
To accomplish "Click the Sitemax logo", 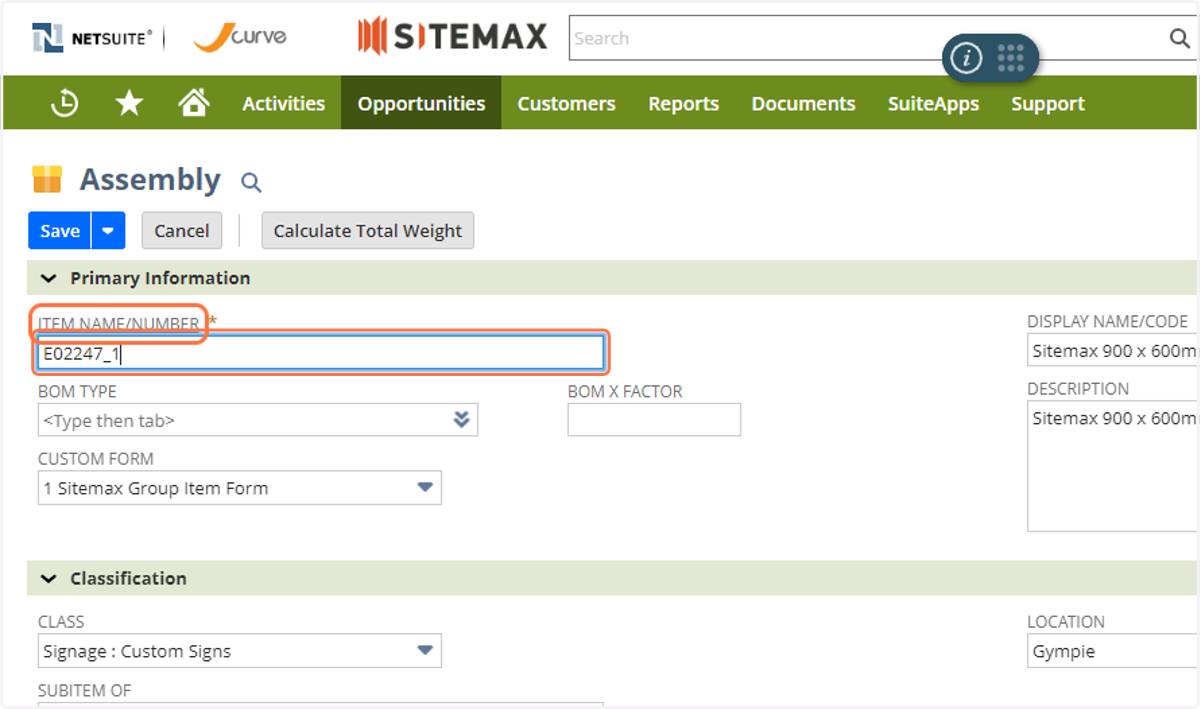I will (453, 37).
